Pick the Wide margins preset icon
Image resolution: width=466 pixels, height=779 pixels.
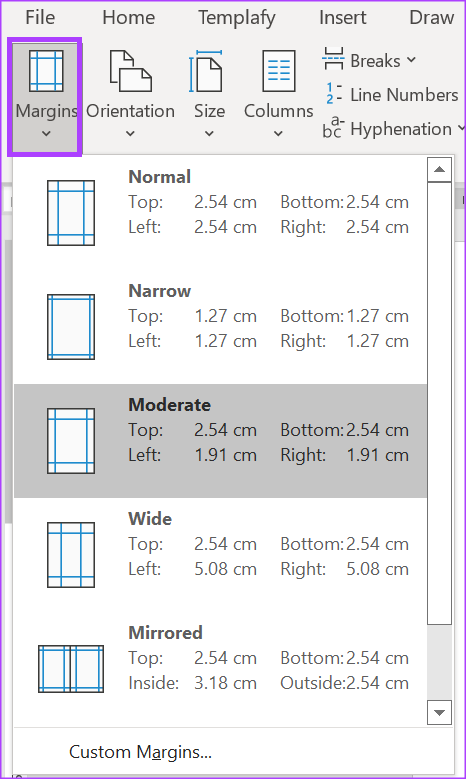pos(71,555)
